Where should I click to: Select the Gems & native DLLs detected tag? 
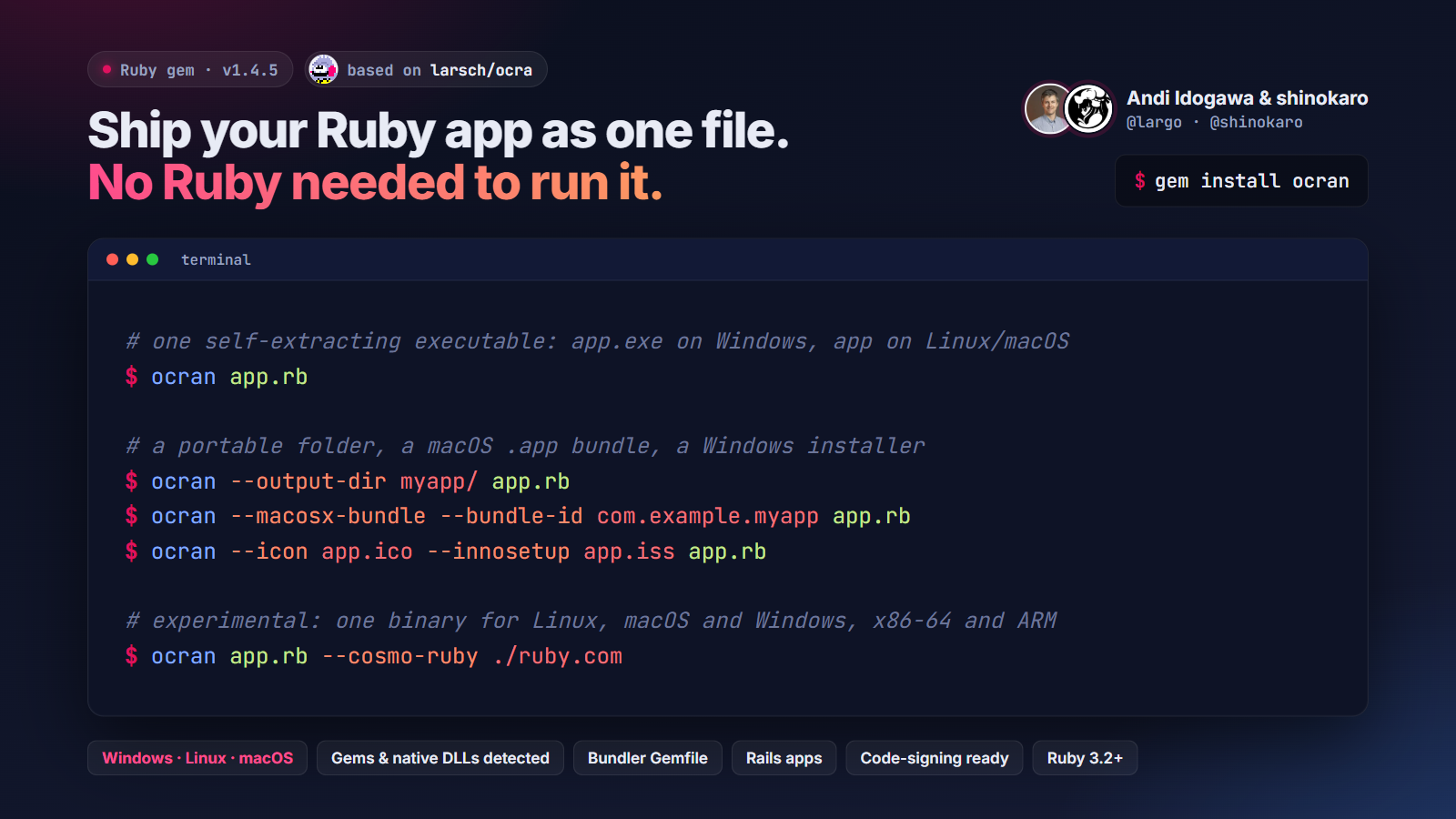[x=440, y=758]
